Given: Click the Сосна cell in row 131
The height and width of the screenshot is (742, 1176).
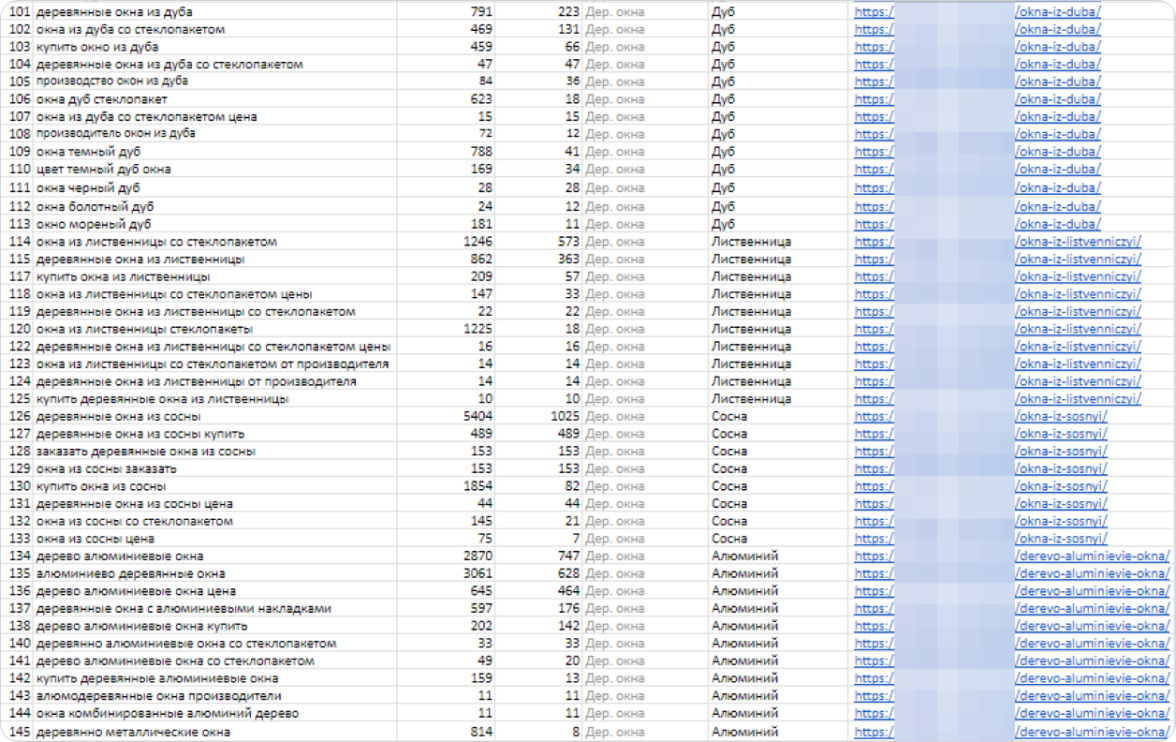Looking at the screenshot, I should pos(729,503).
